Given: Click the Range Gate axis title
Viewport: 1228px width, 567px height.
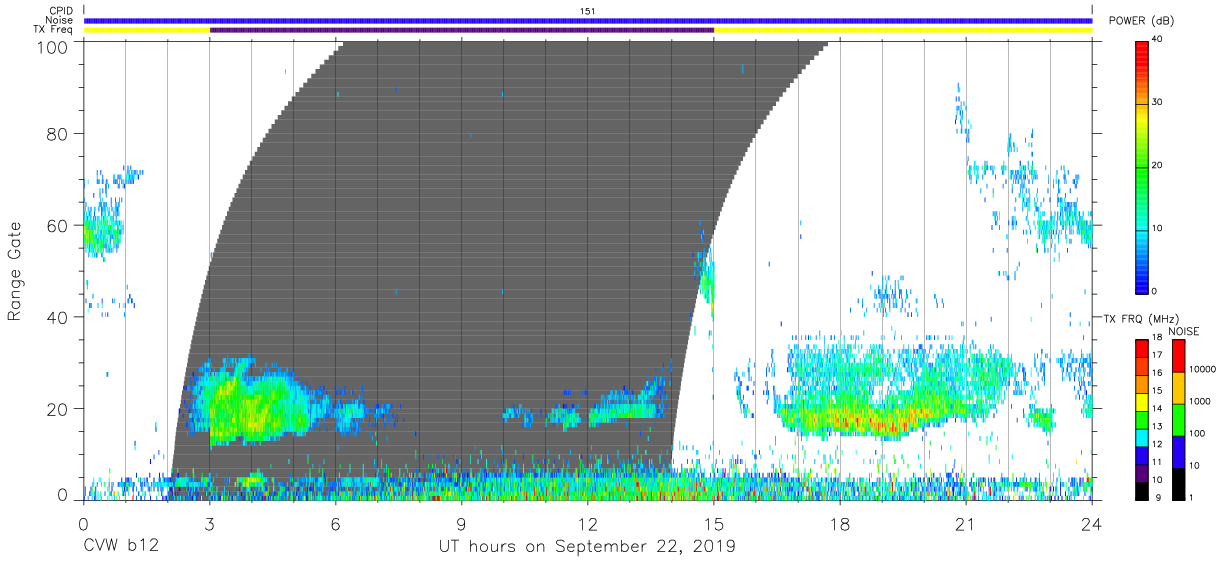Looking at the screenshot, I should coord(15,272).
